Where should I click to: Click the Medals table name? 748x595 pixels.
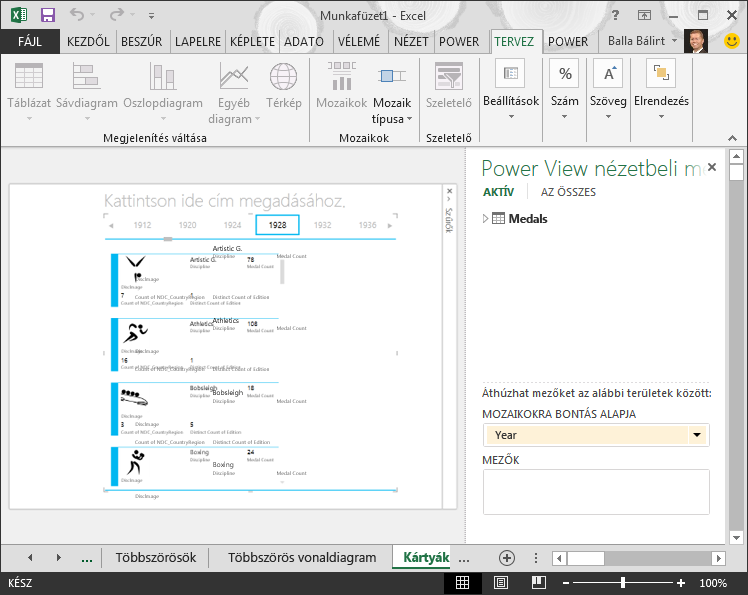coord(528,219)
